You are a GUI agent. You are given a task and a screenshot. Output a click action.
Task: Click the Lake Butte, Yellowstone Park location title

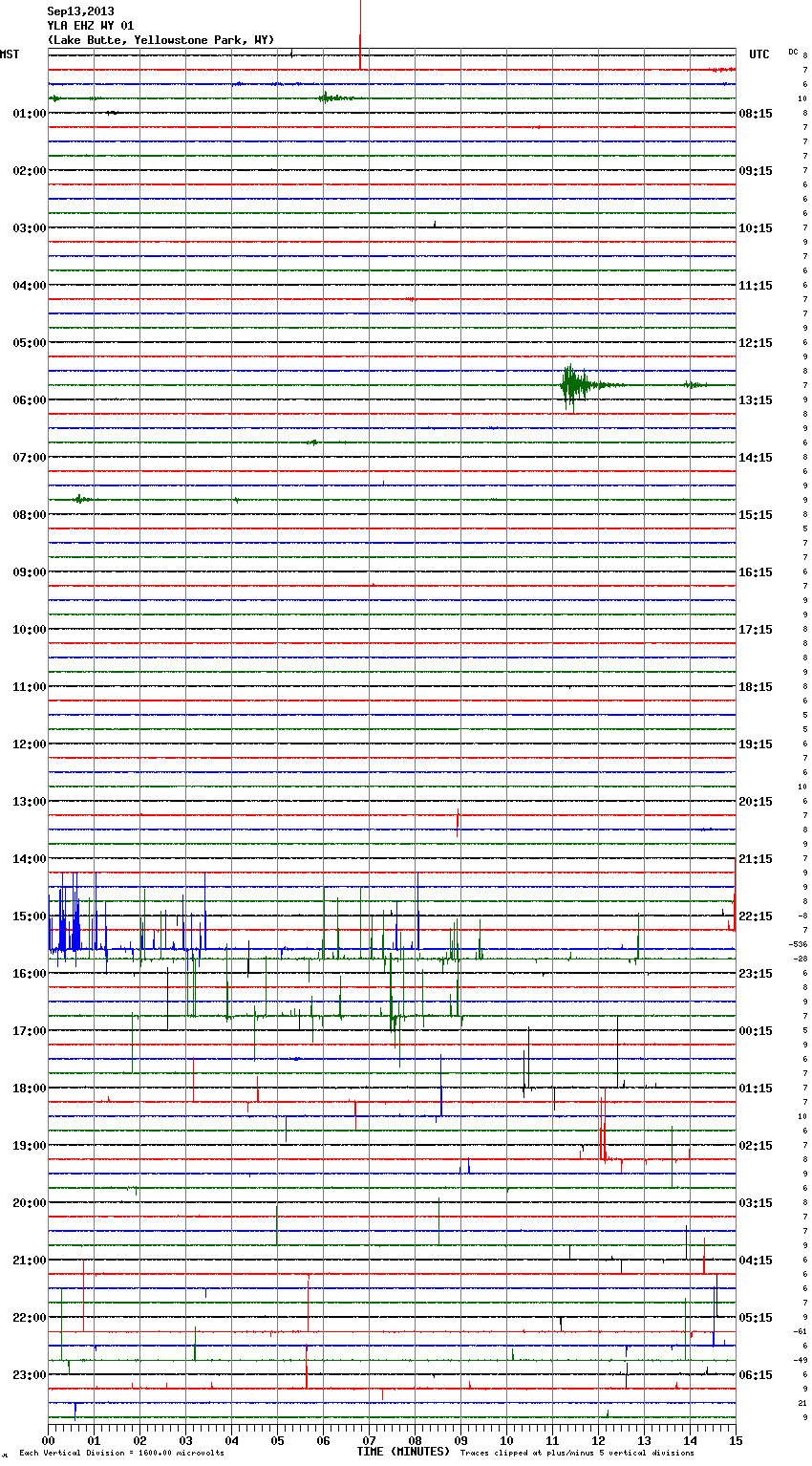point(160,40)
